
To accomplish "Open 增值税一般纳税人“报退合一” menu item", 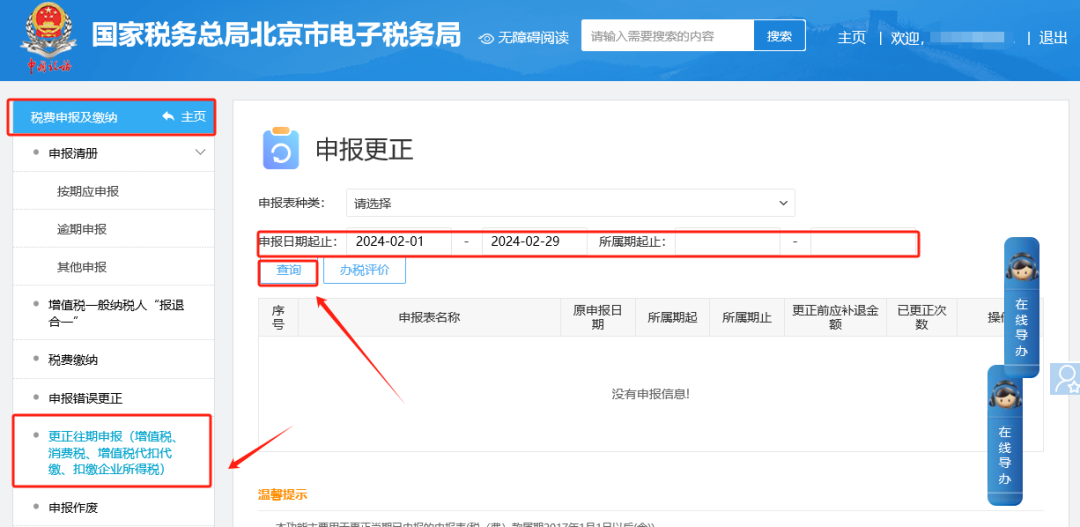I will pyautogui.click(x=116, y=313).
